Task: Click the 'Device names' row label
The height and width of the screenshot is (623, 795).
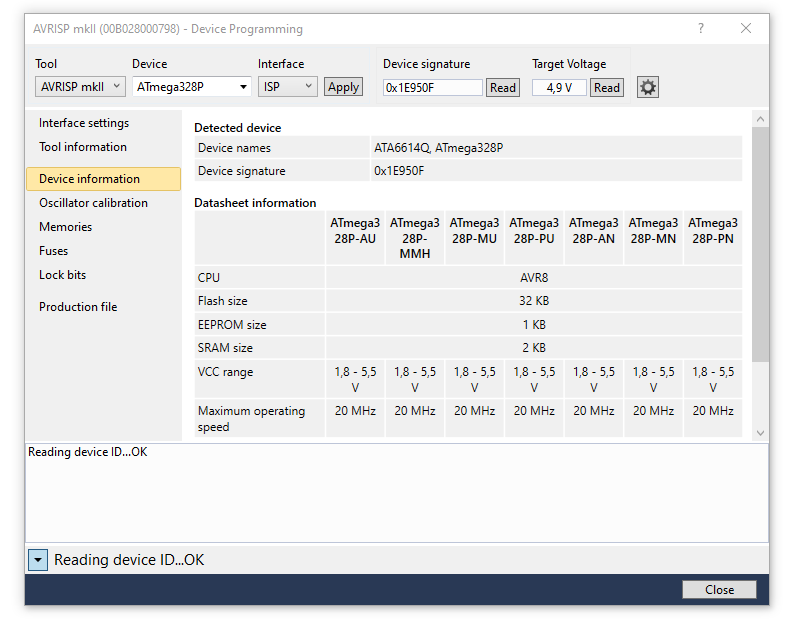Action: (x=234, y=148)
